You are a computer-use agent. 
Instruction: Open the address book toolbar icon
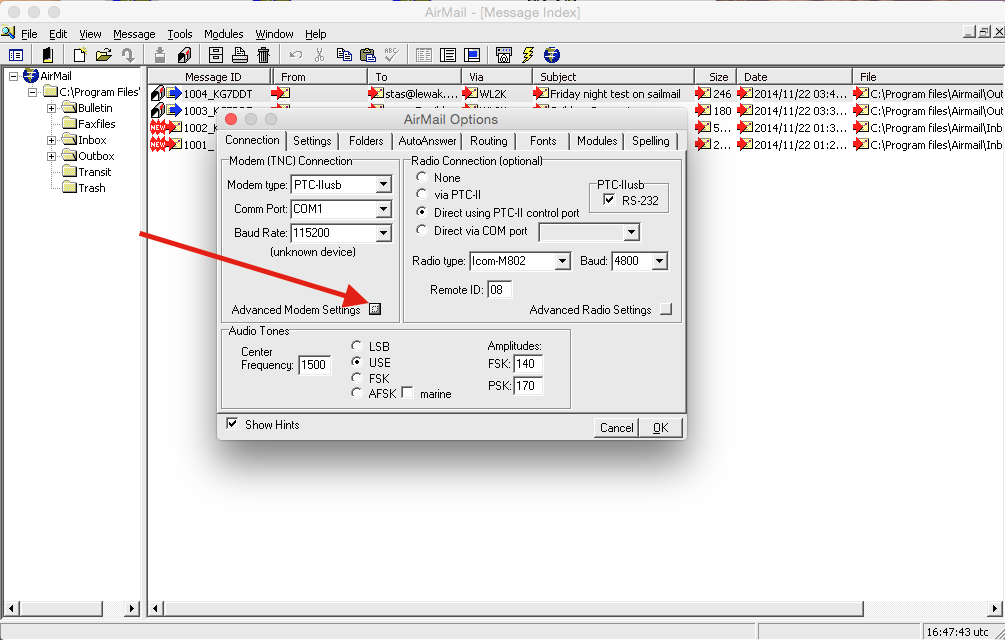(x=48, y=55)
